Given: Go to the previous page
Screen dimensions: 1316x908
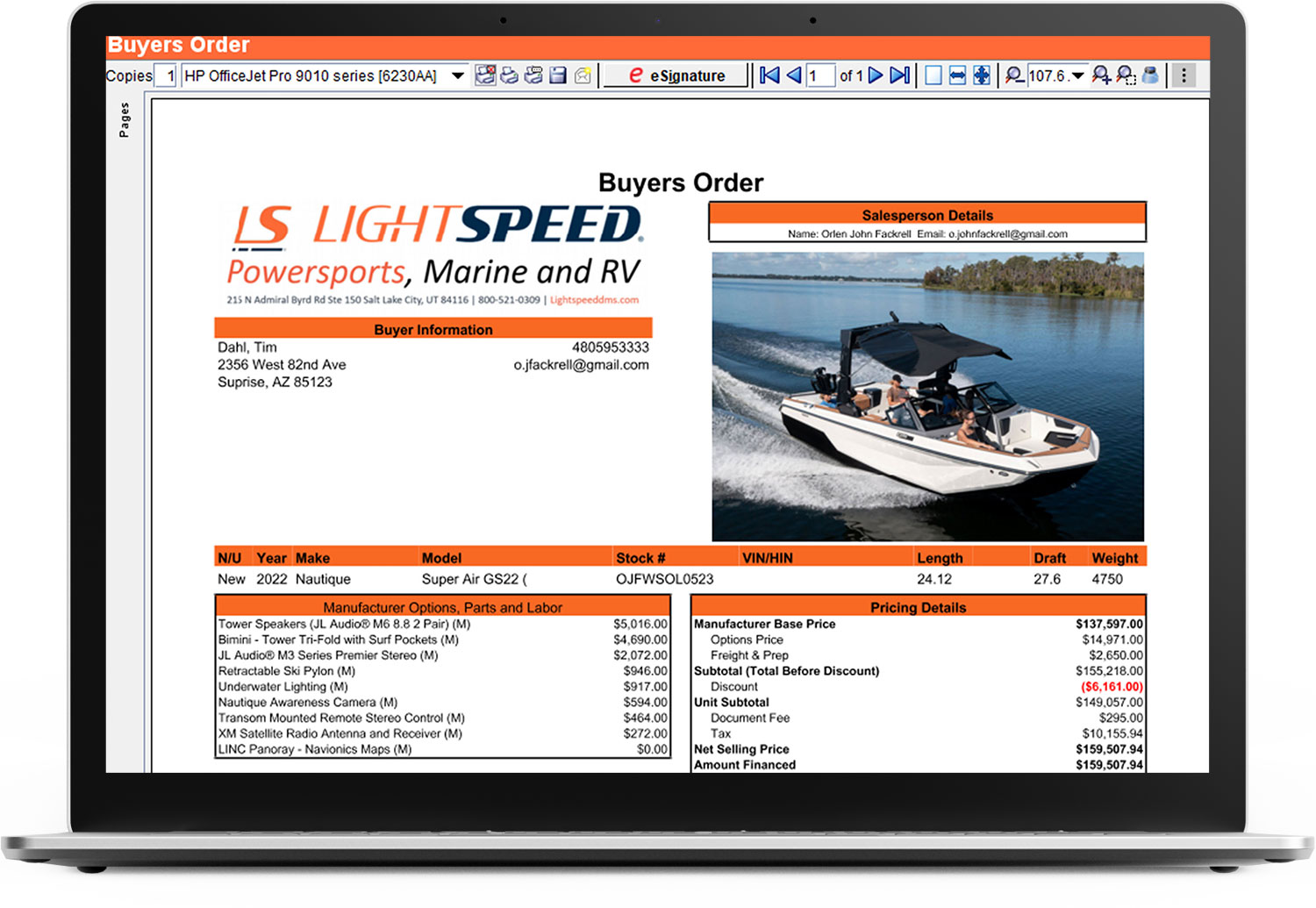Looking at the screenshot, I should pos(794,75).
